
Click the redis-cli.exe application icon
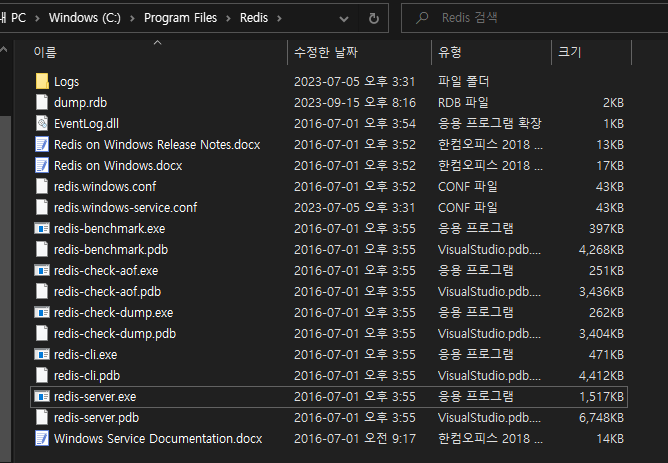click(x=42, y=354)
